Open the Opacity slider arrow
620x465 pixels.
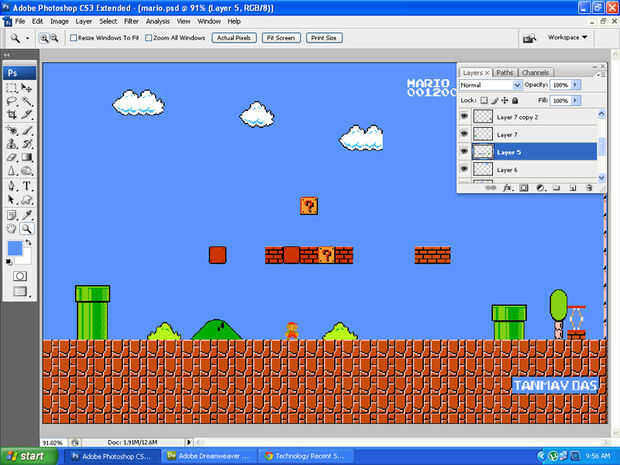pyautogui.click(x=575, y=85)
